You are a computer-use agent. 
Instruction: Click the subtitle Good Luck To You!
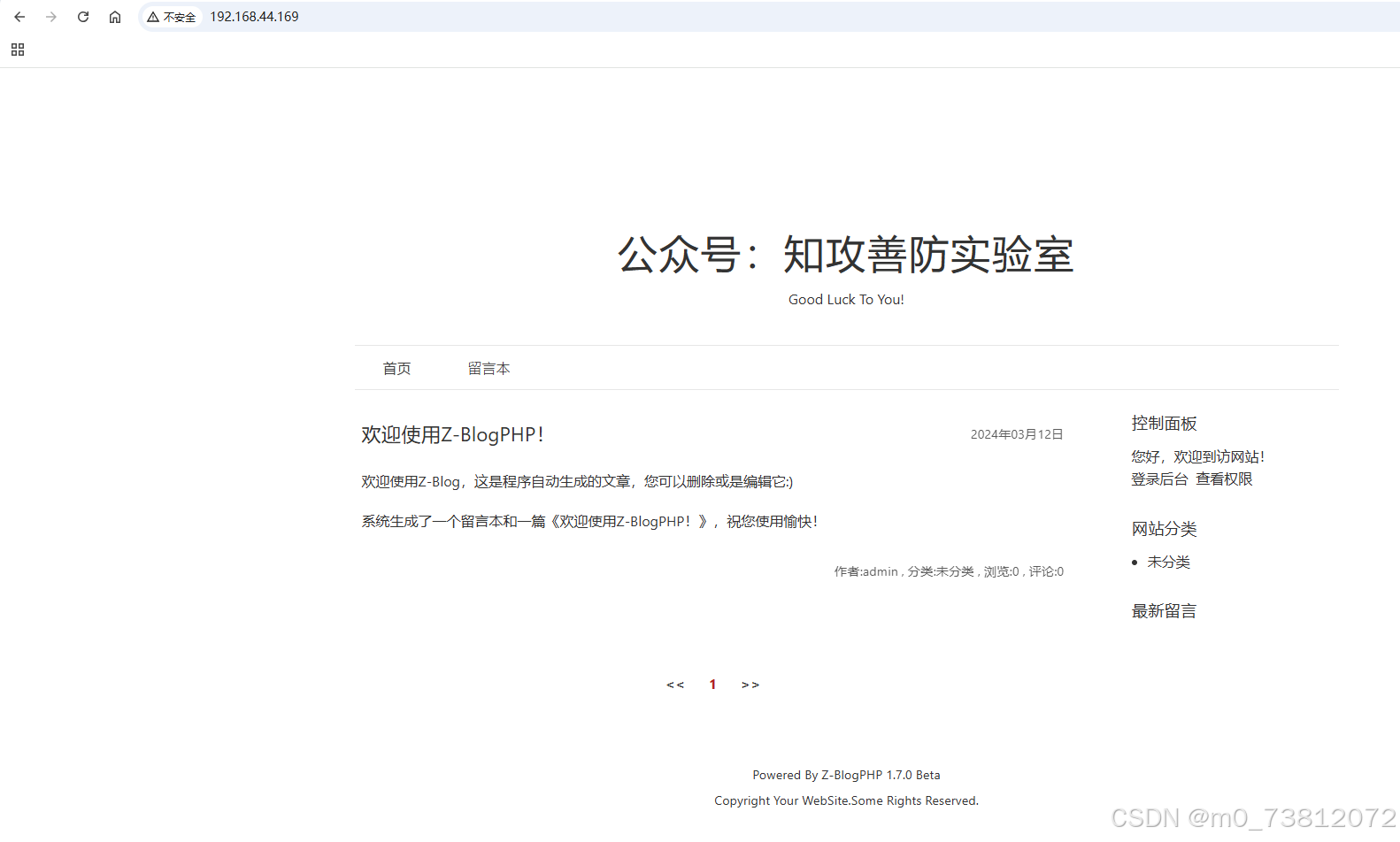[x=846, y=300]
